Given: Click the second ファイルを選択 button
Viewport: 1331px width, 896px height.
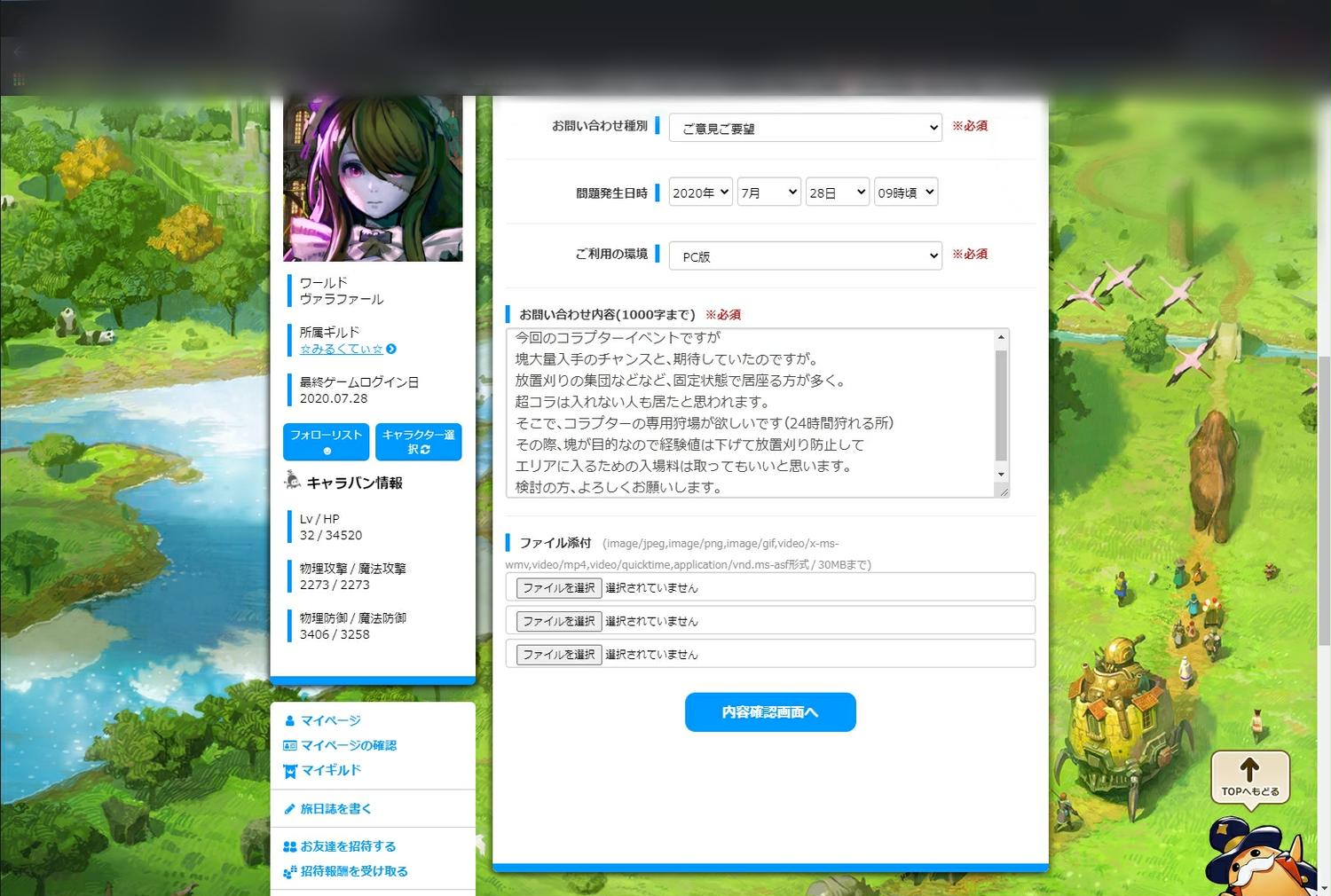Looking at the screenshot, I should [x=559, y=621].
